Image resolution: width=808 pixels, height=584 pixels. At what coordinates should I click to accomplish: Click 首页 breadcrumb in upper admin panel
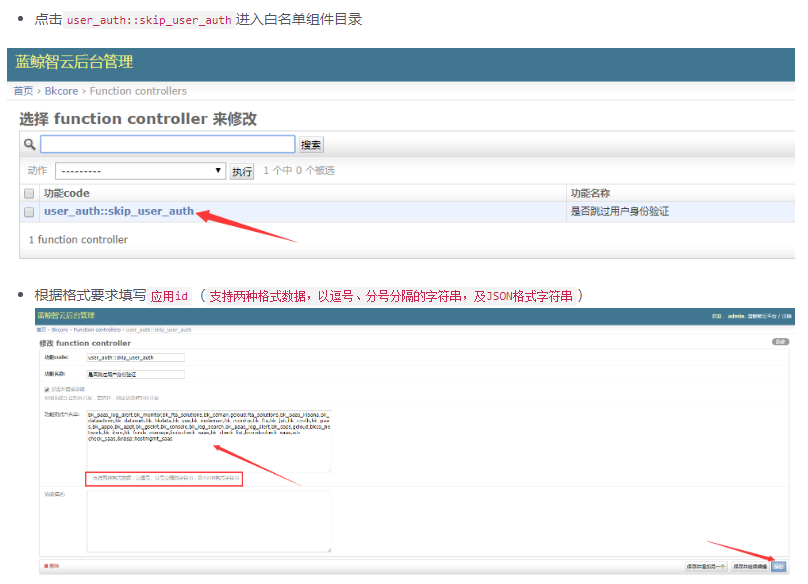pos(23,91)
